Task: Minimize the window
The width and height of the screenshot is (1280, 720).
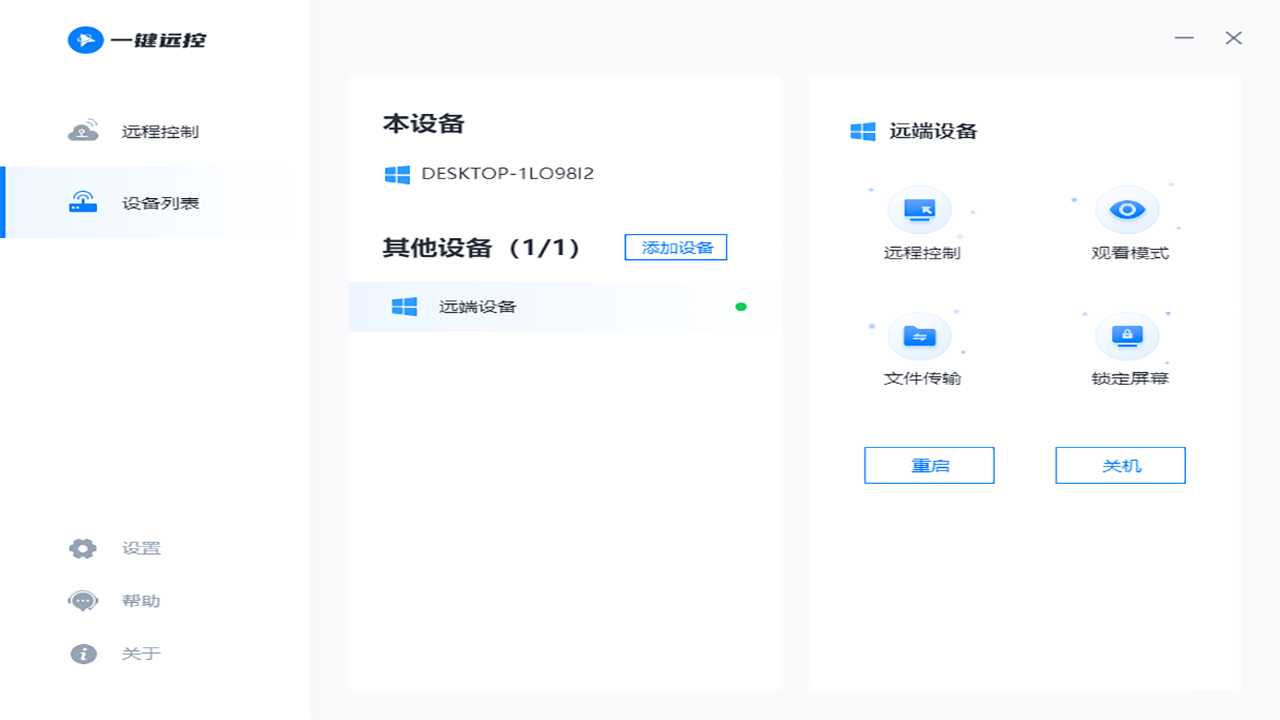Action: (x=1185, y=38)
